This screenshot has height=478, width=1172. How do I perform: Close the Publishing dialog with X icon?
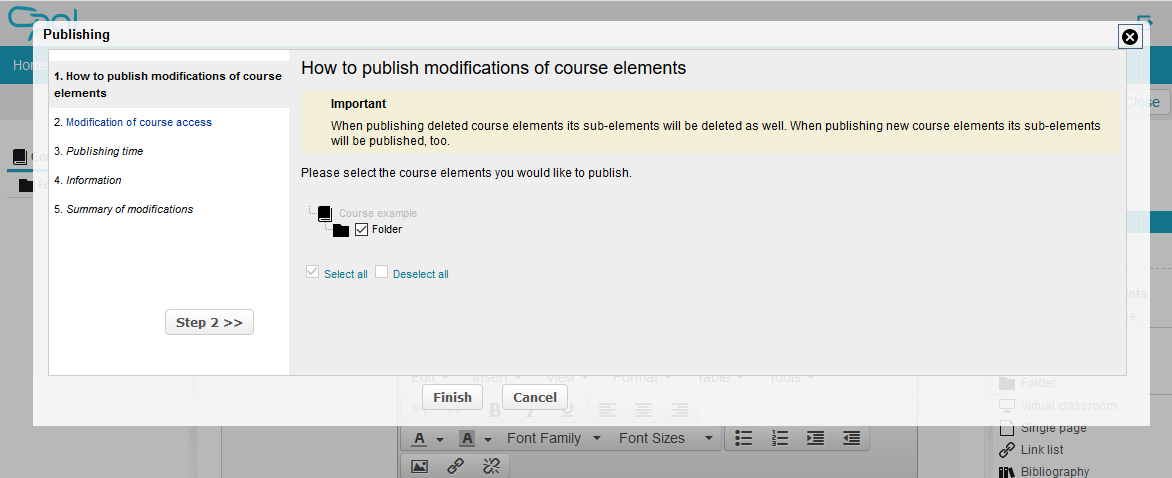[1129, 37]
